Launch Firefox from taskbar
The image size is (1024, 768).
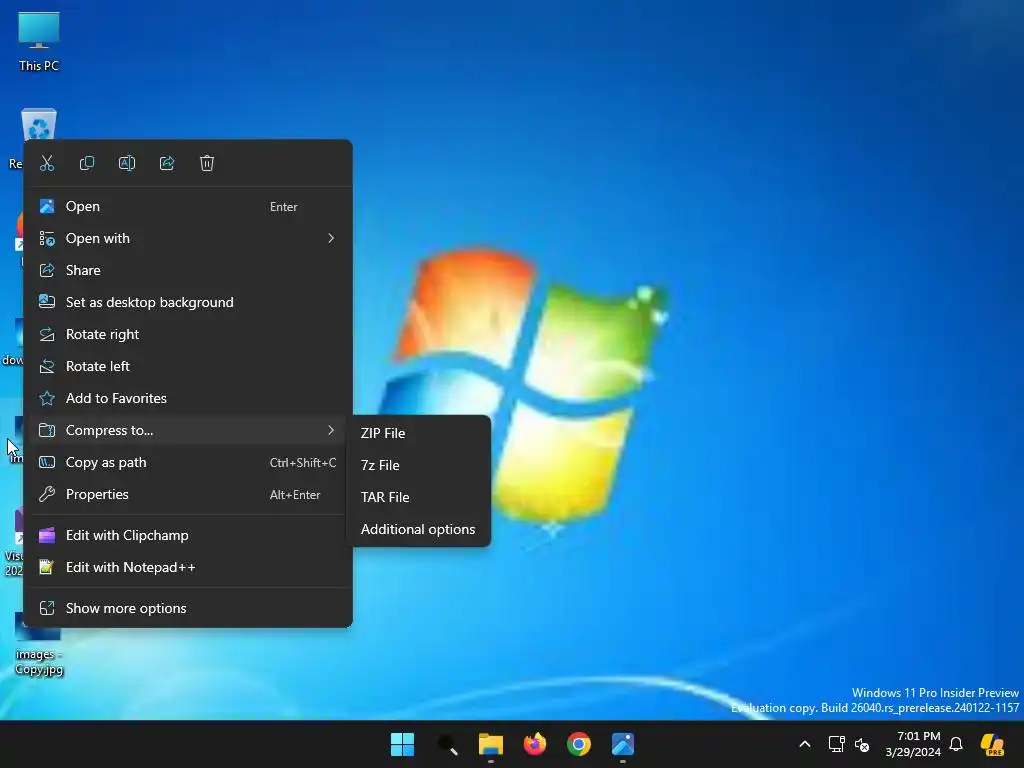click(x=535, y=744)
